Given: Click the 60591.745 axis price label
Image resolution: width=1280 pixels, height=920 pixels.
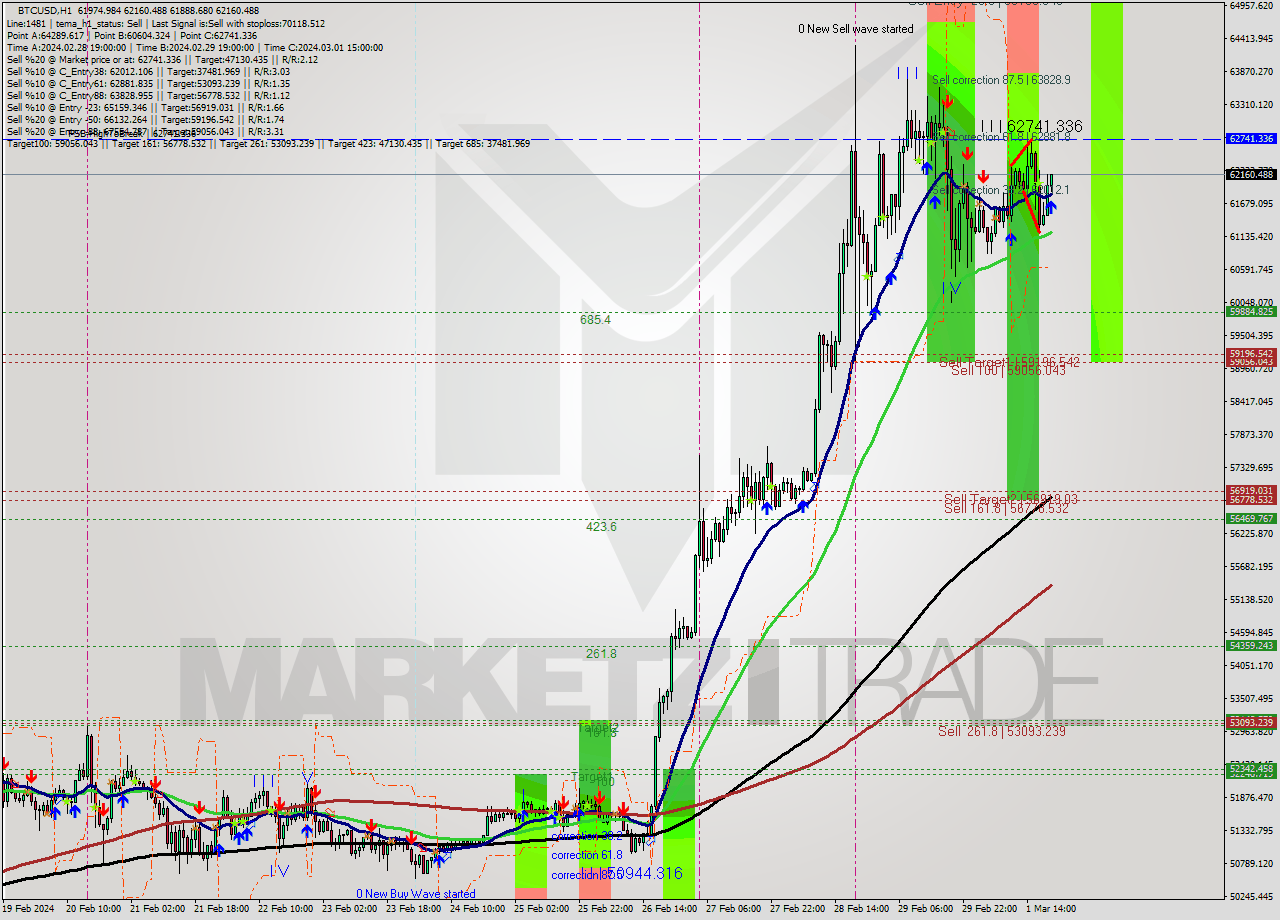Looking at the screenshot, I should click(1251, 269).
